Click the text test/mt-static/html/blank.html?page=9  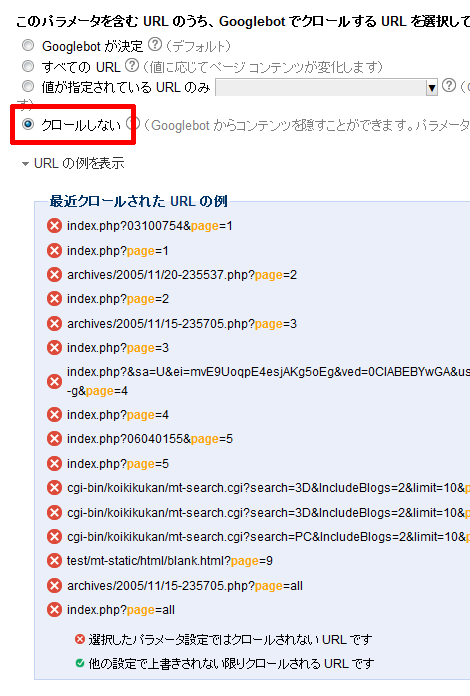coord(170,561)
